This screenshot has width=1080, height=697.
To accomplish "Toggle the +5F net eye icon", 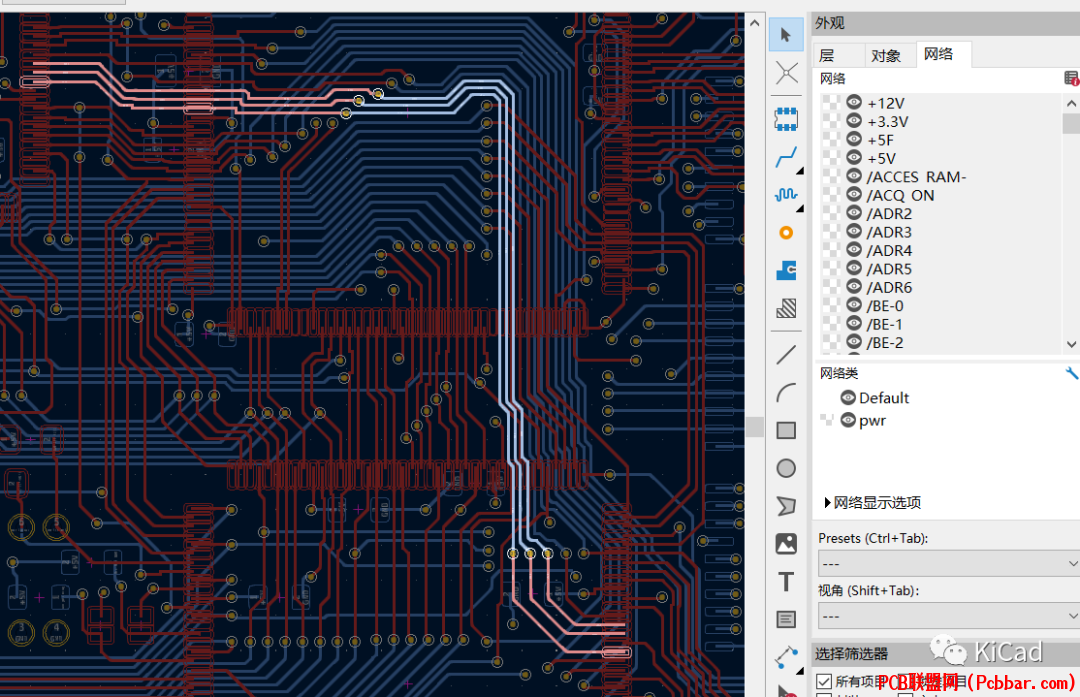I will click(x=854, y=140).
